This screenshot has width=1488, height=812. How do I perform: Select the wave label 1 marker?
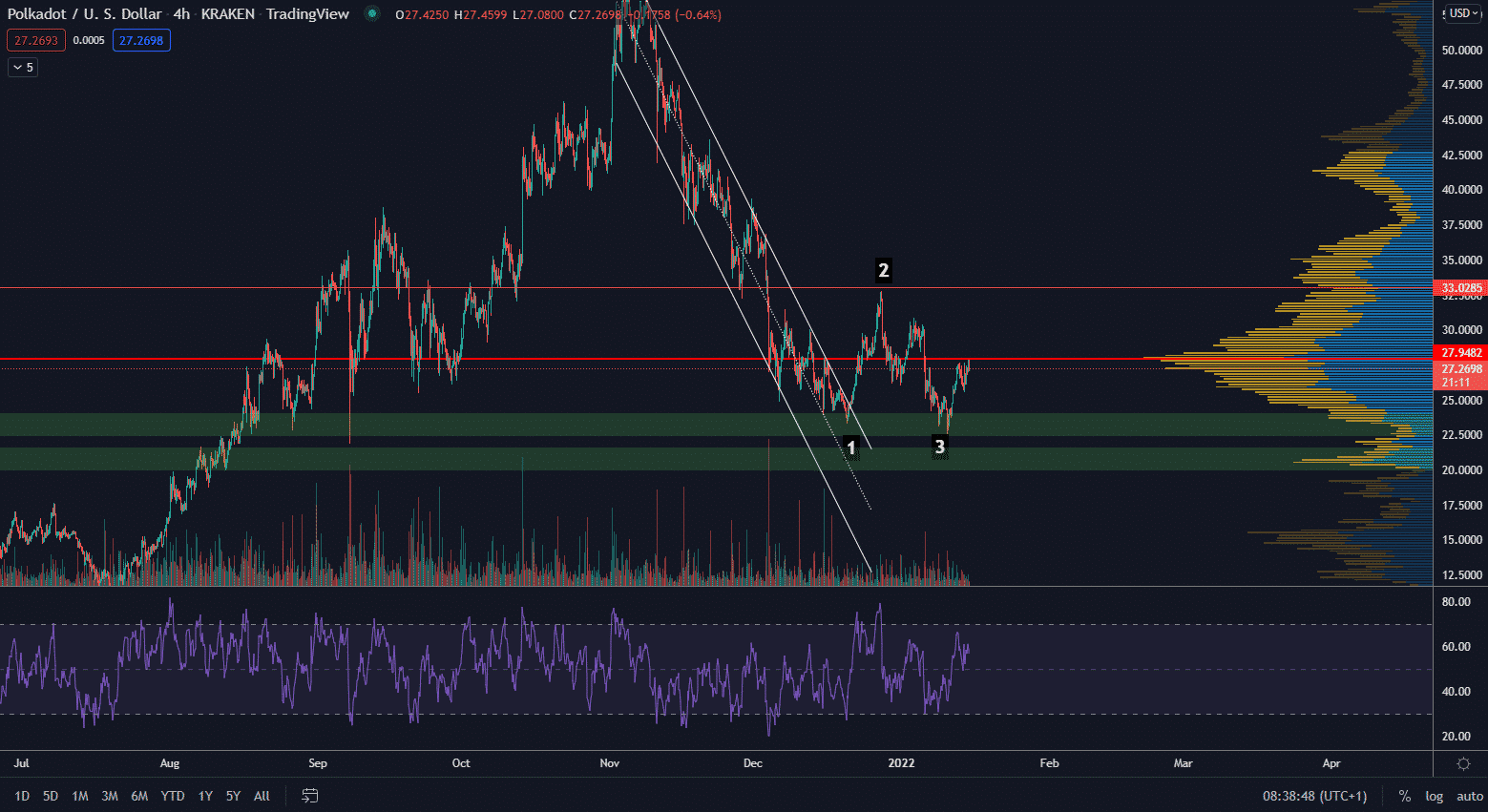(851, 447)
